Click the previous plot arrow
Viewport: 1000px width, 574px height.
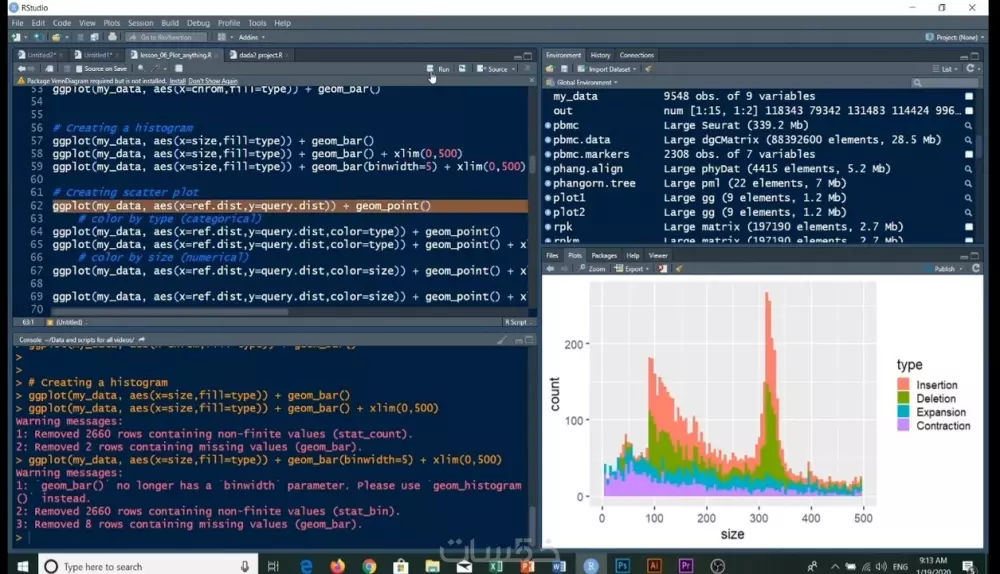tap(550, 269)
